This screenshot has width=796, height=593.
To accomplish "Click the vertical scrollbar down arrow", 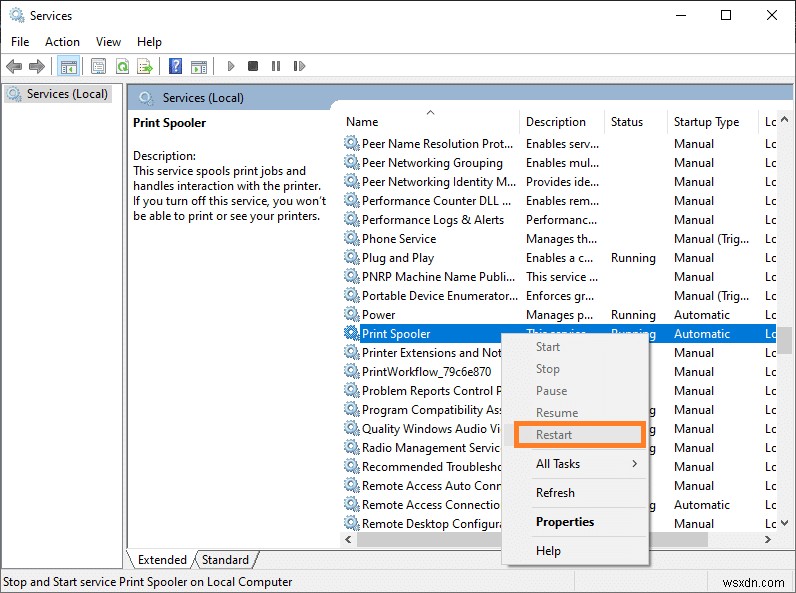I will point(784,523).
